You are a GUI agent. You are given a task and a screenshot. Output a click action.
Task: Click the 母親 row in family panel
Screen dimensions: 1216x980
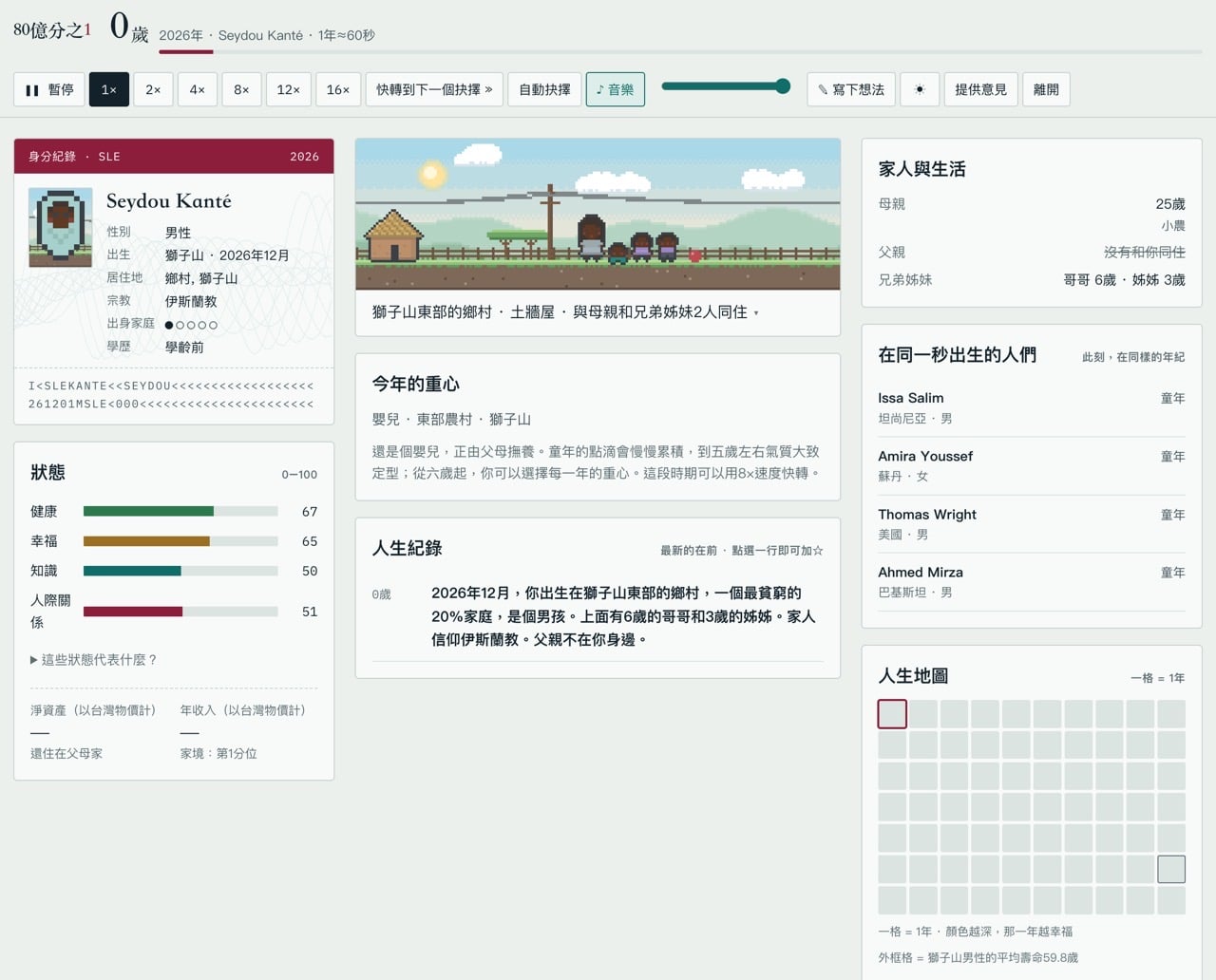[x=1031, y=215]
